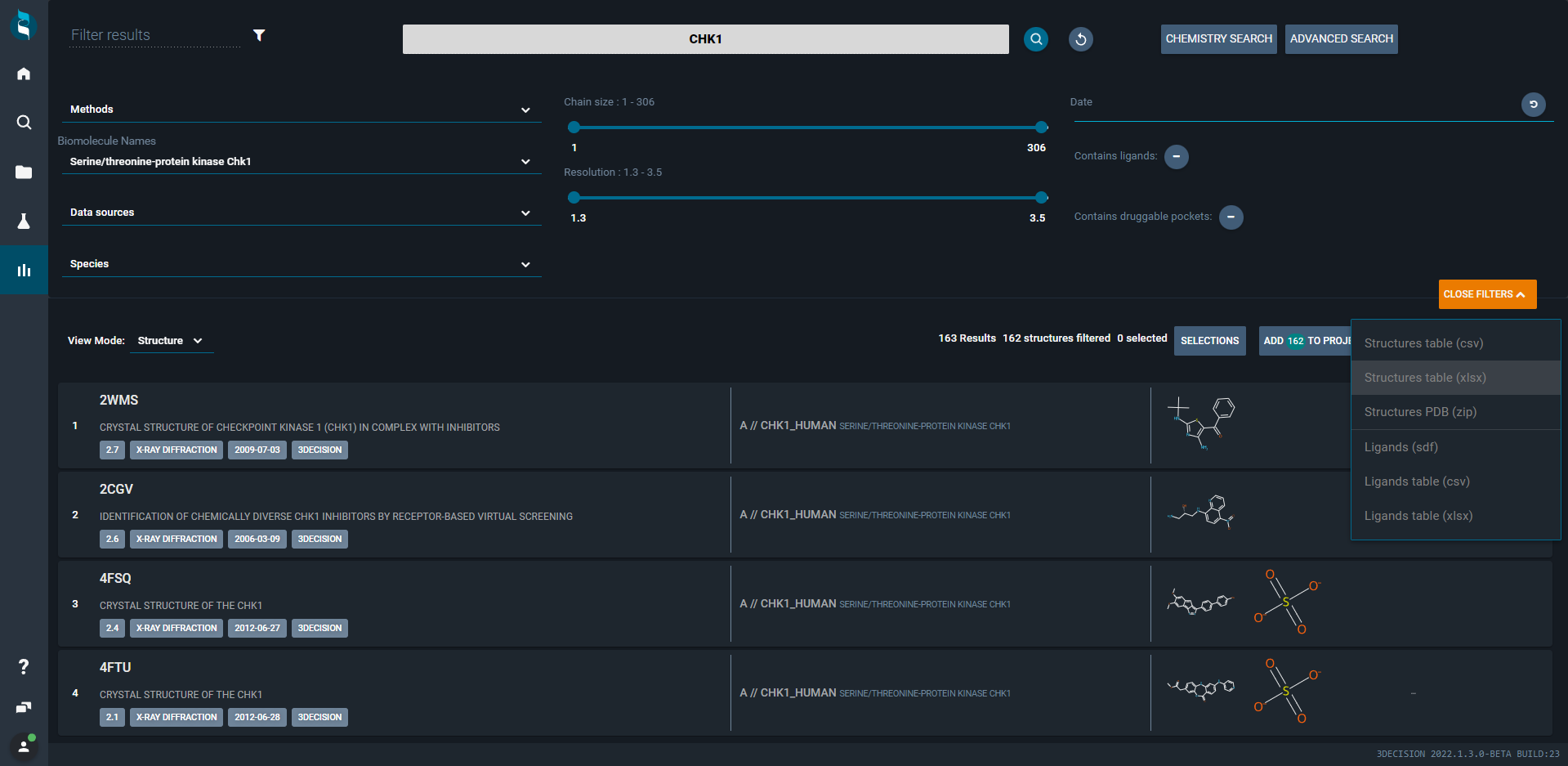Choose Structures PDB (zip) export
The image size is (1568, 766).
pos(1456,412)
